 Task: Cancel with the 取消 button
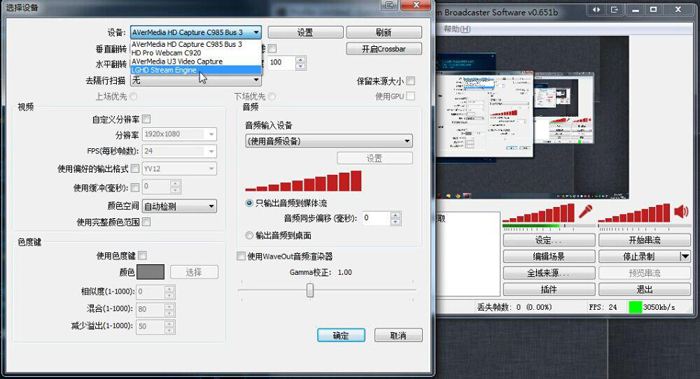(x=398, y=335)
